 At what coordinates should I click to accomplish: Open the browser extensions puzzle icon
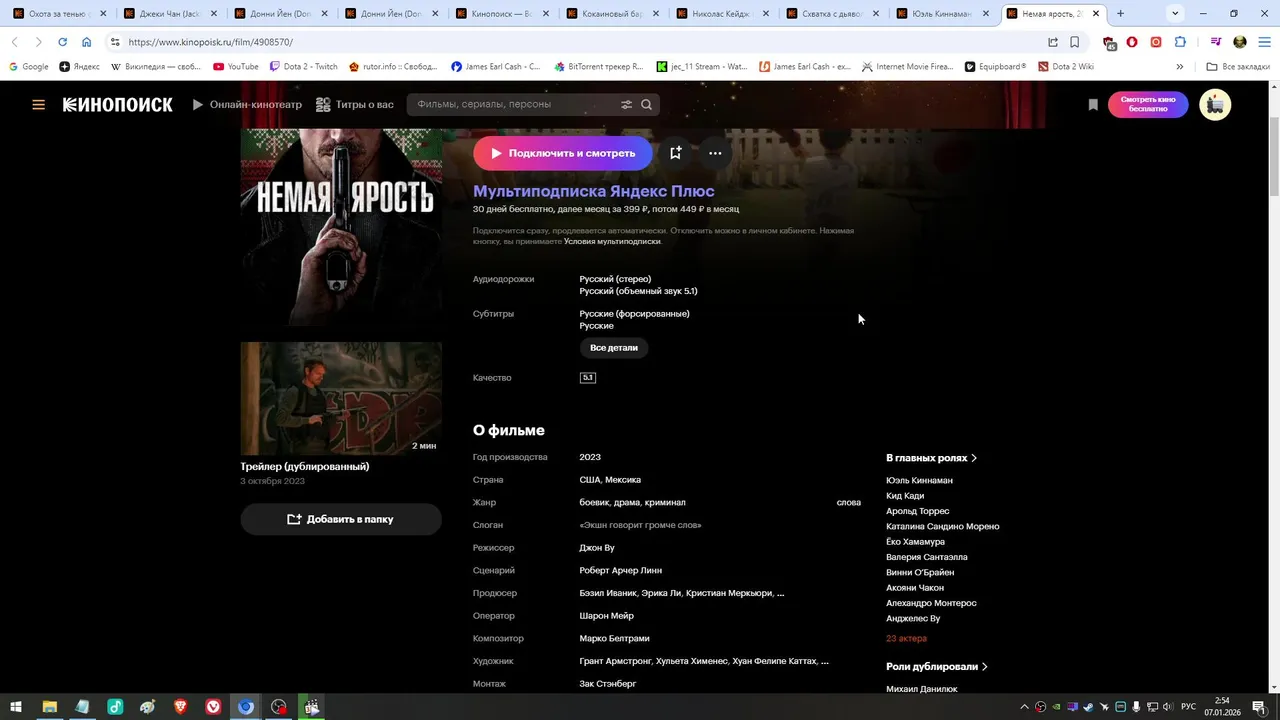[x=1180, y=42]
